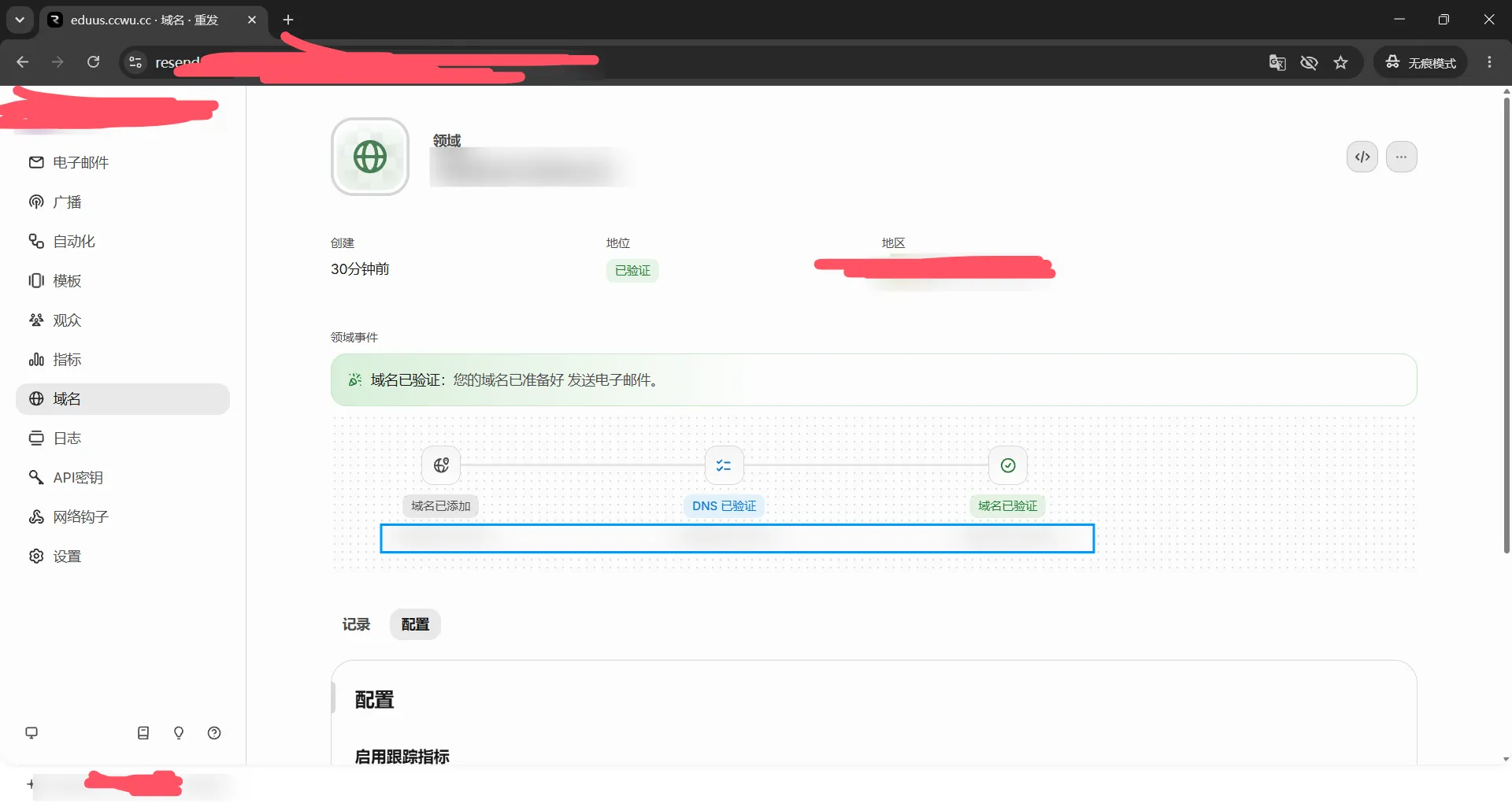Click the green 已验证 badge under 地位
The width and height of the screenshot is (1512, 803).
(x=632, y=271)
